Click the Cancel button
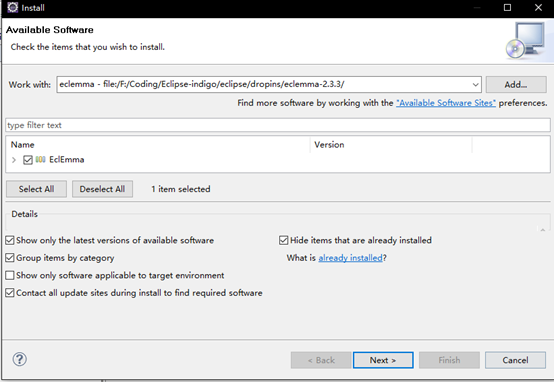 coord(515,360)
